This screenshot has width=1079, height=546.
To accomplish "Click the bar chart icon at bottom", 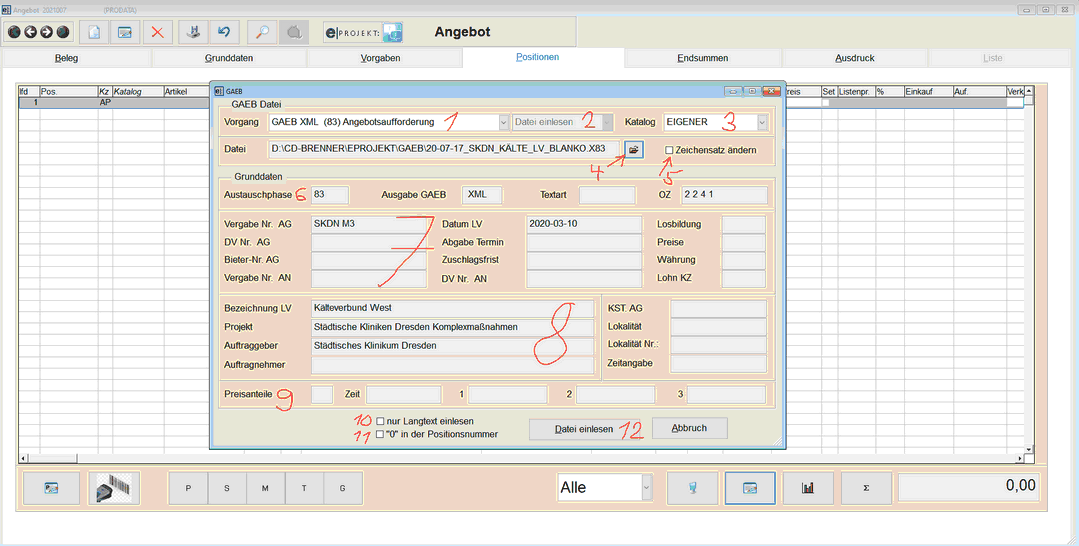I will pyautogui.click(x=808, y=487).
